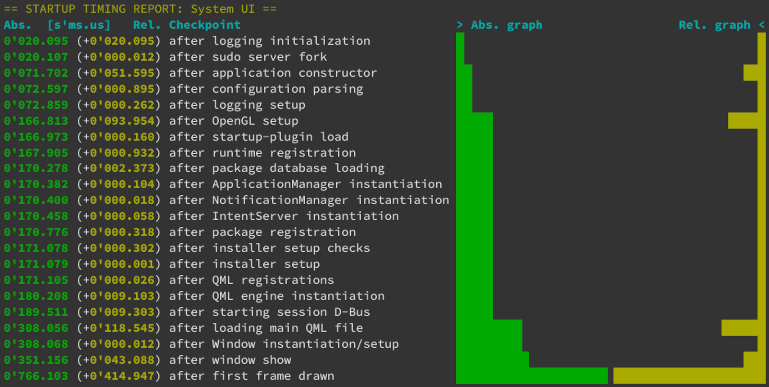Click the 'Checkpoint' column header

coord(205,25)
